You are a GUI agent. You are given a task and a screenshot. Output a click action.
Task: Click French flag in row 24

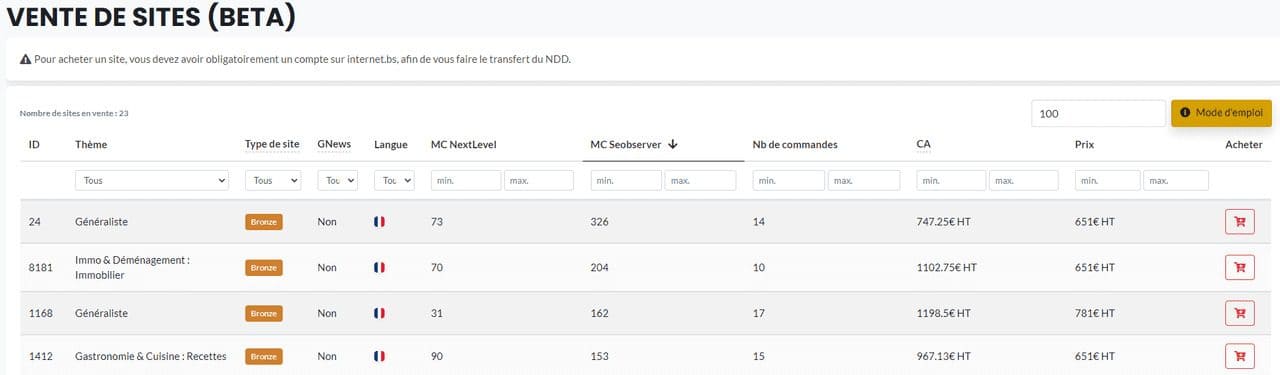[379, 222]
